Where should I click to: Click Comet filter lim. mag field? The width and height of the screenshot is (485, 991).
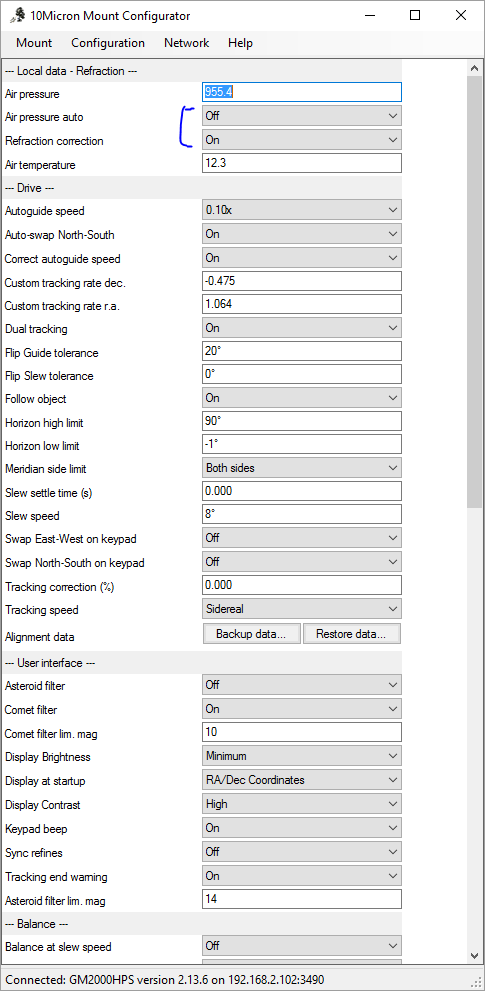pos(302,732)
